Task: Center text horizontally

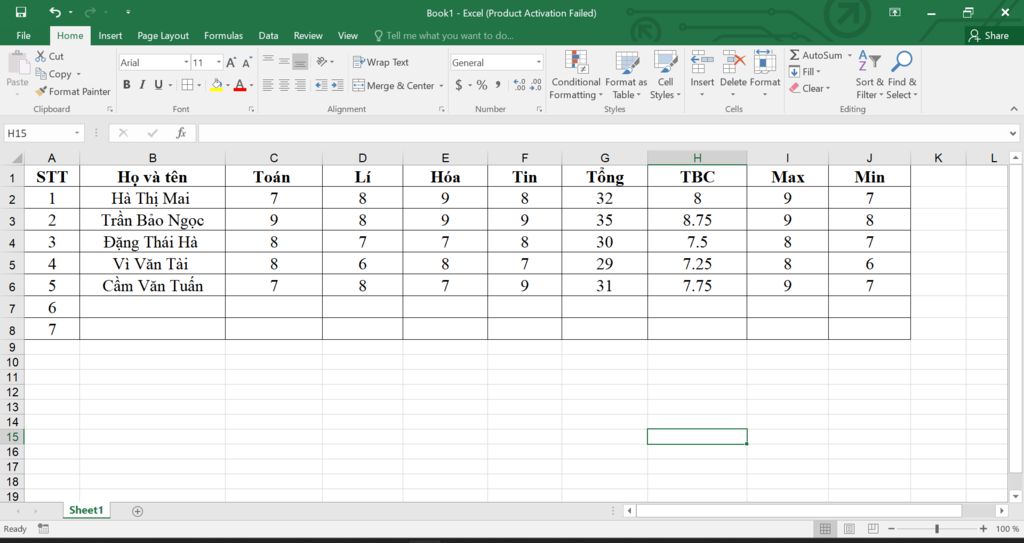Action: point(284,85)
